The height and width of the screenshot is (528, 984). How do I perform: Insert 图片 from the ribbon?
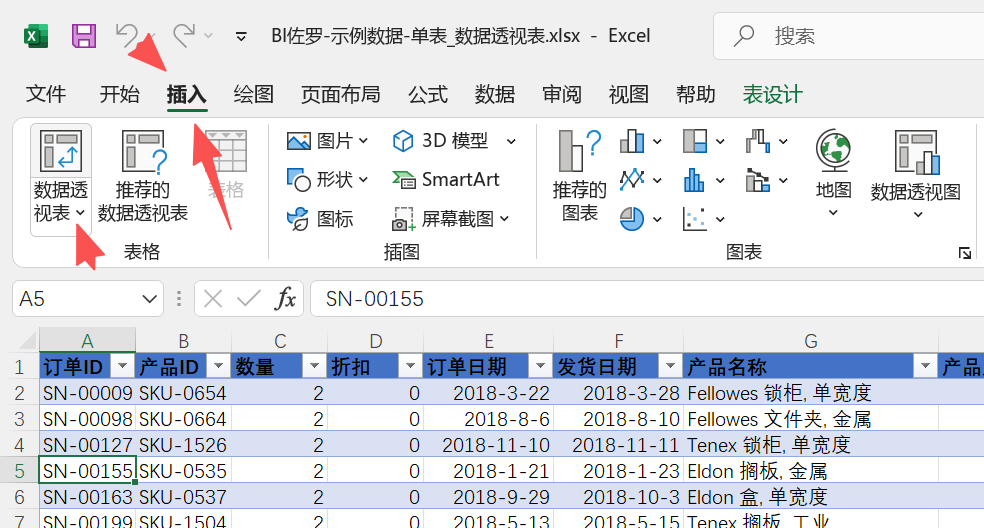(x=327, y=141)
